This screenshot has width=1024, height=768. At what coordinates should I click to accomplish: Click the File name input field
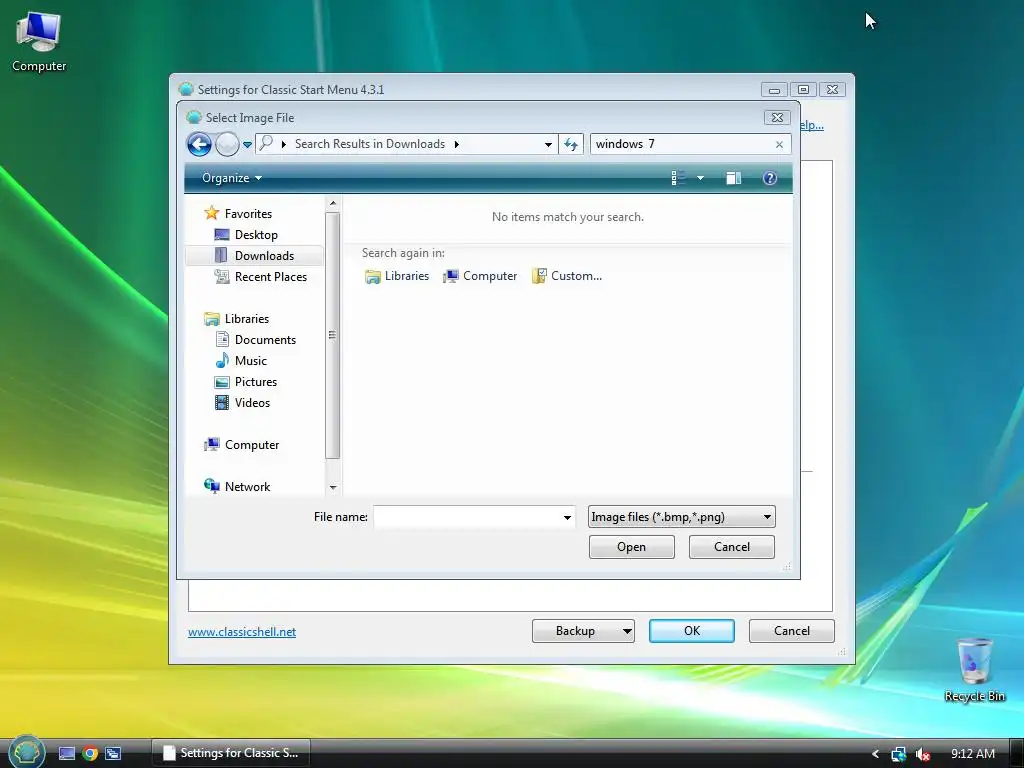coord(466,517)
